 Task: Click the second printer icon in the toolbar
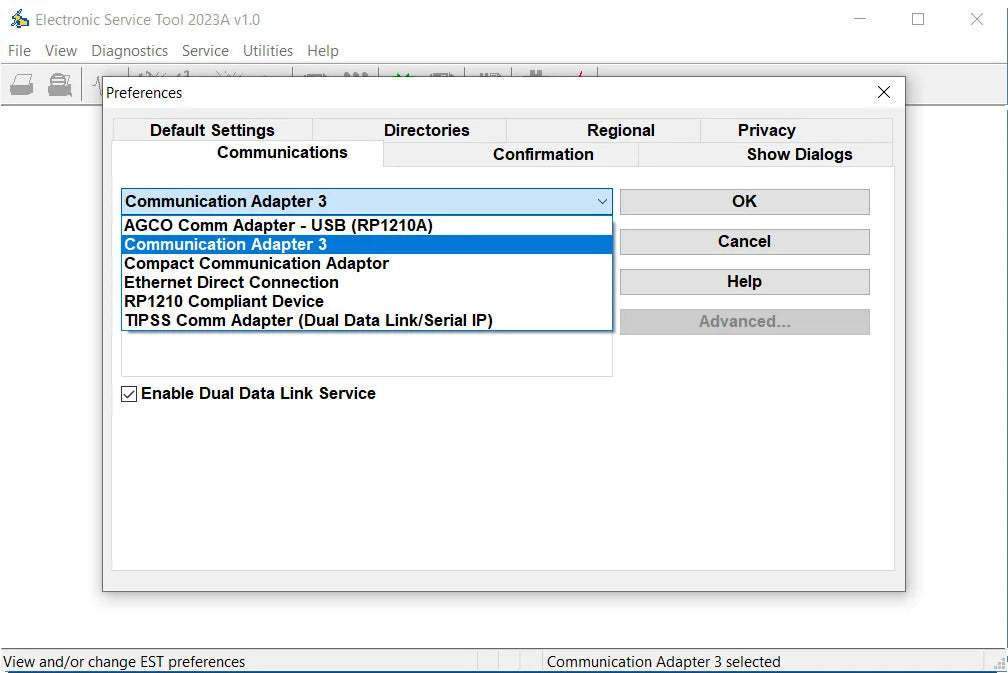(x=60, y=85)
